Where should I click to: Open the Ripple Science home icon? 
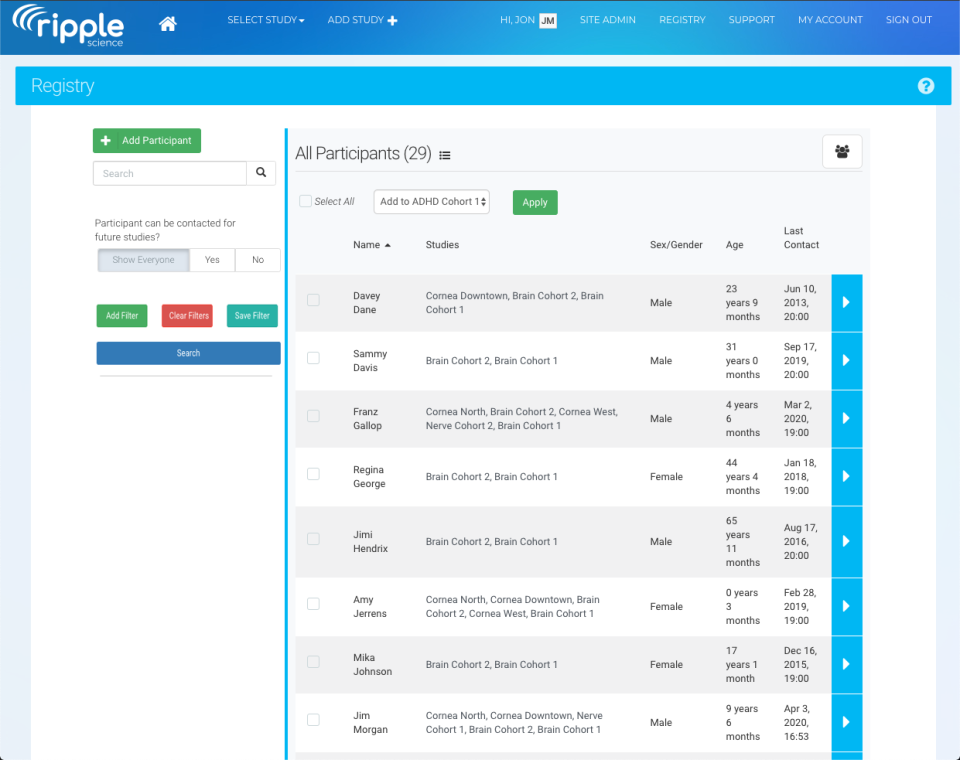coord(167,19)
